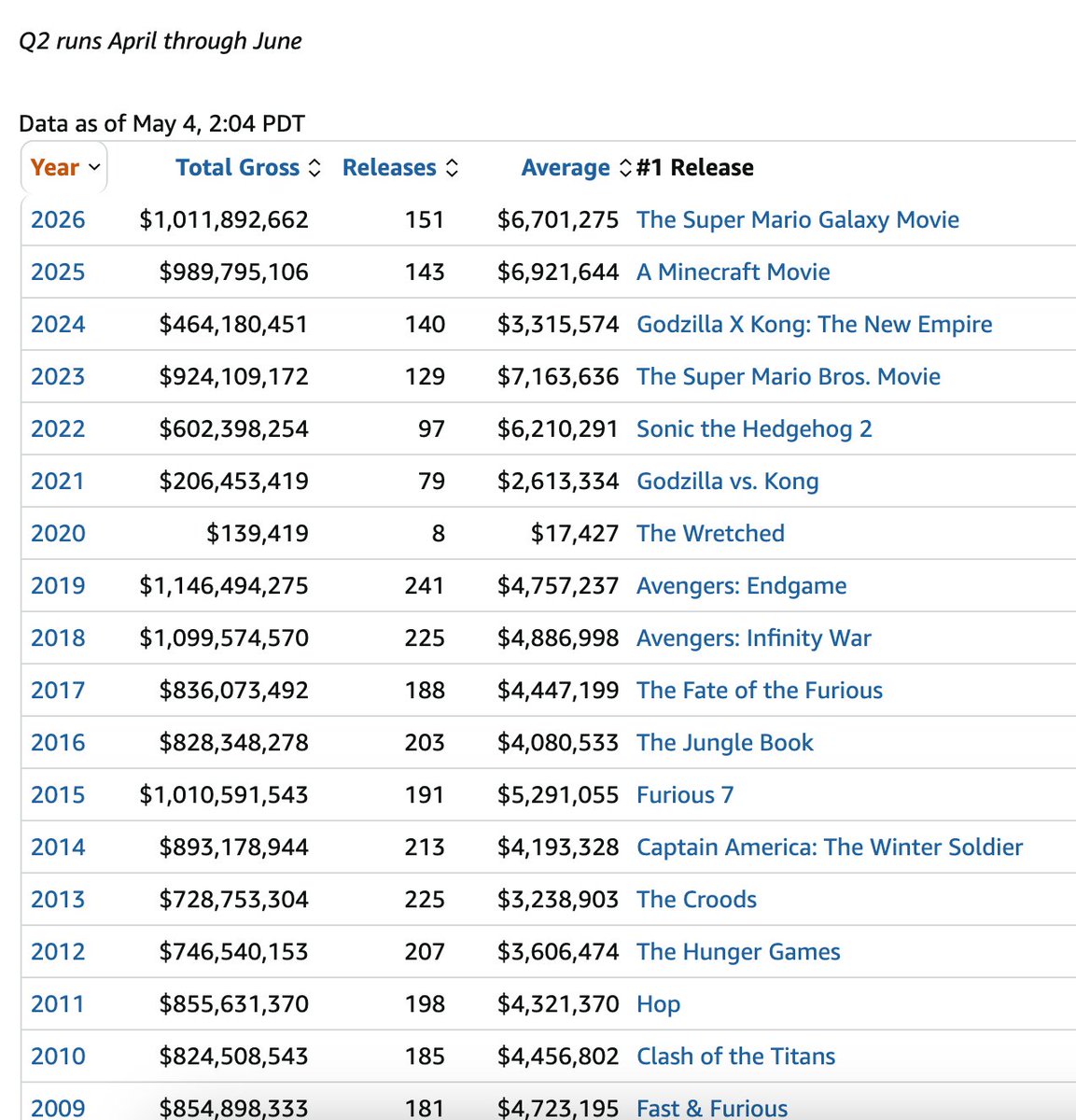
Task: Open The Croods link
Action: coord(696,900)
